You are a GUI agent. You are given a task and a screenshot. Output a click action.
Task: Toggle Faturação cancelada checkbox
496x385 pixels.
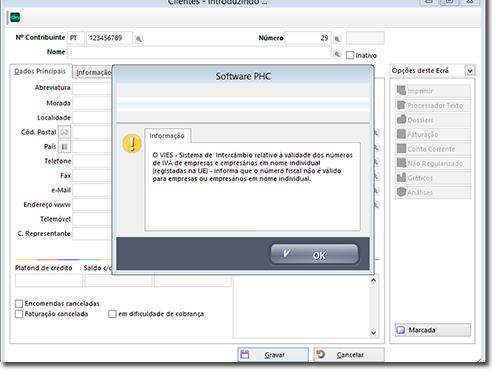tap(19, 314)
